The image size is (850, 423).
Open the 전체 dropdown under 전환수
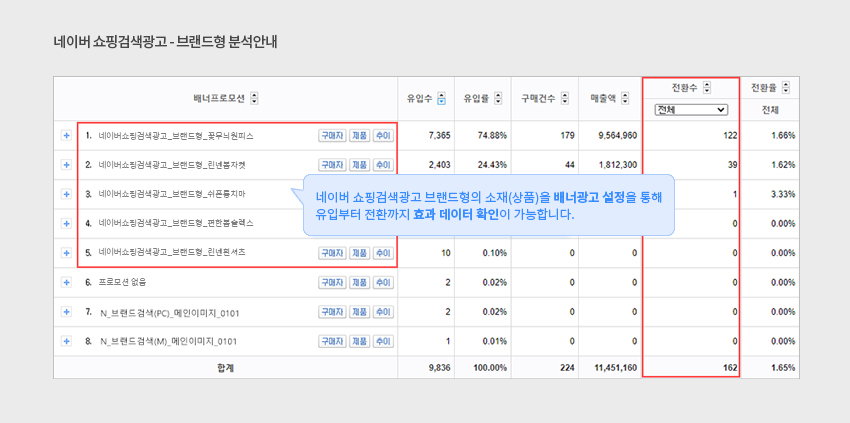[691, 110]
